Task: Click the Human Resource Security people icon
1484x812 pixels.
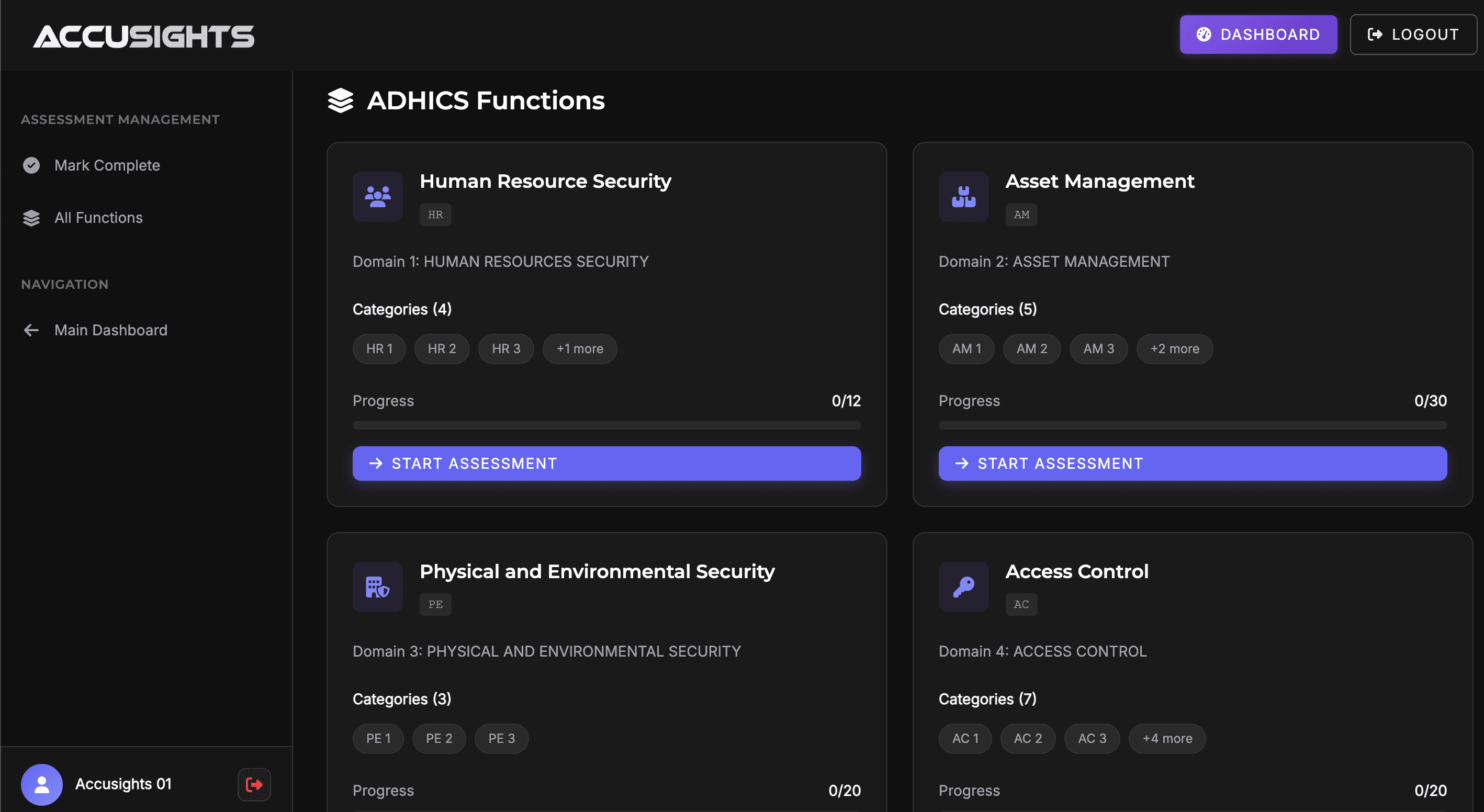Action: [377, 196]
